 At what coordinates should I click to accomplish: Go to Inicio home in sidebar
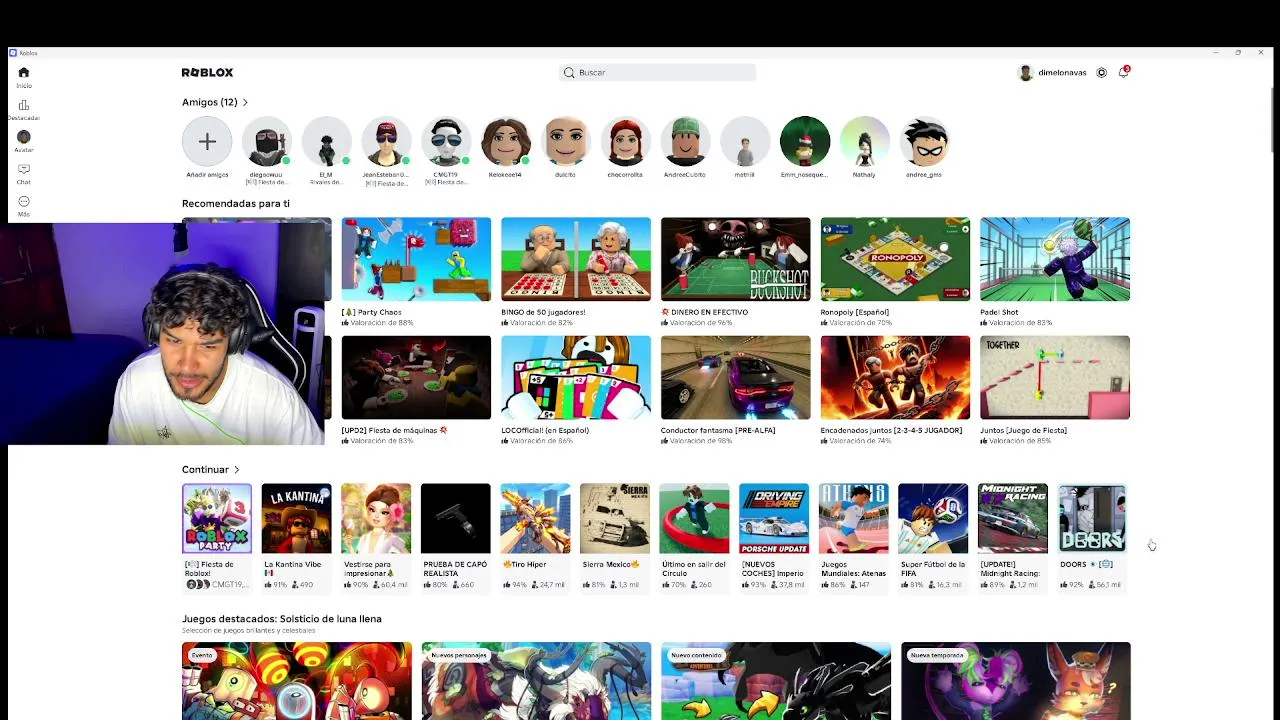[x=24, y=77]
